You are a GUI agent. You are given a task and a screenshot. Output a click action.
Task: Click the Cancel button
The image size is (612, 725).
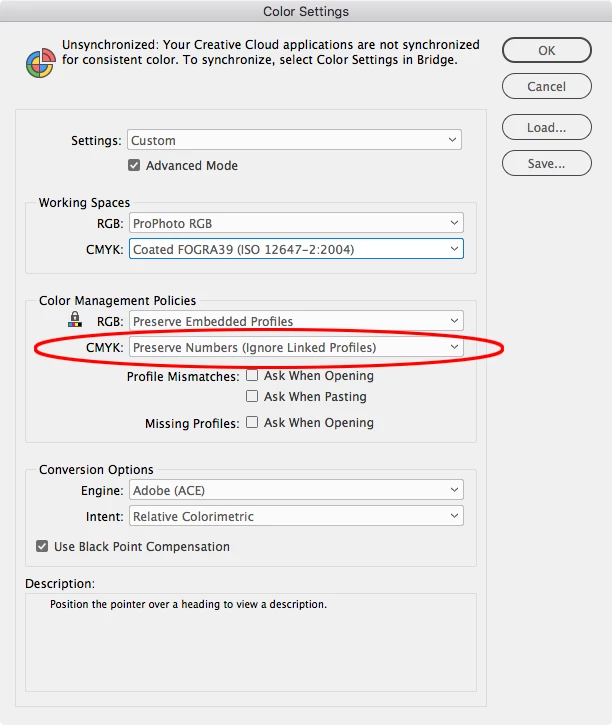click(x=546, y=86)
